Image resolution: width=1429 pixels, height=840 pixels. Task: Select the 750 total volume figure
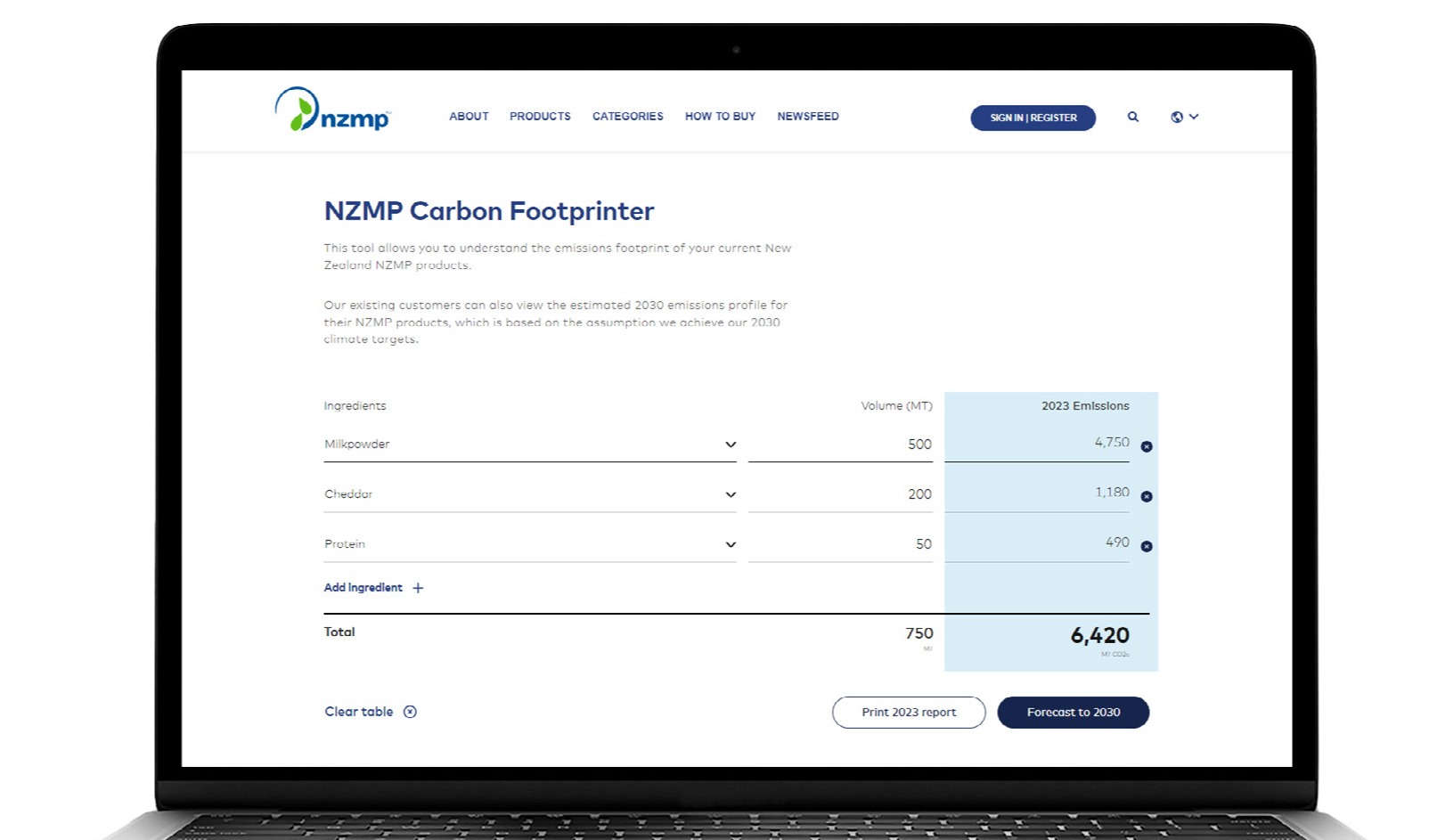point(919,633)
